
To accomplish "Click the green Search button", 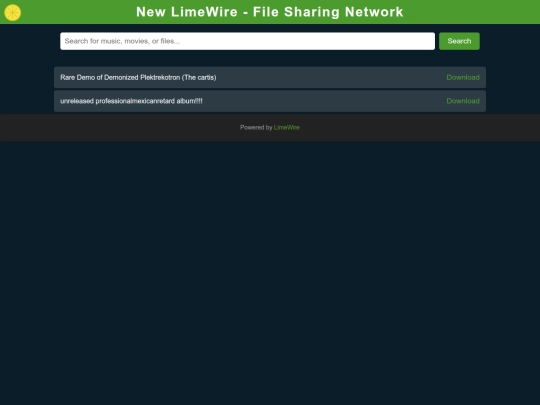I will [459, 41].
